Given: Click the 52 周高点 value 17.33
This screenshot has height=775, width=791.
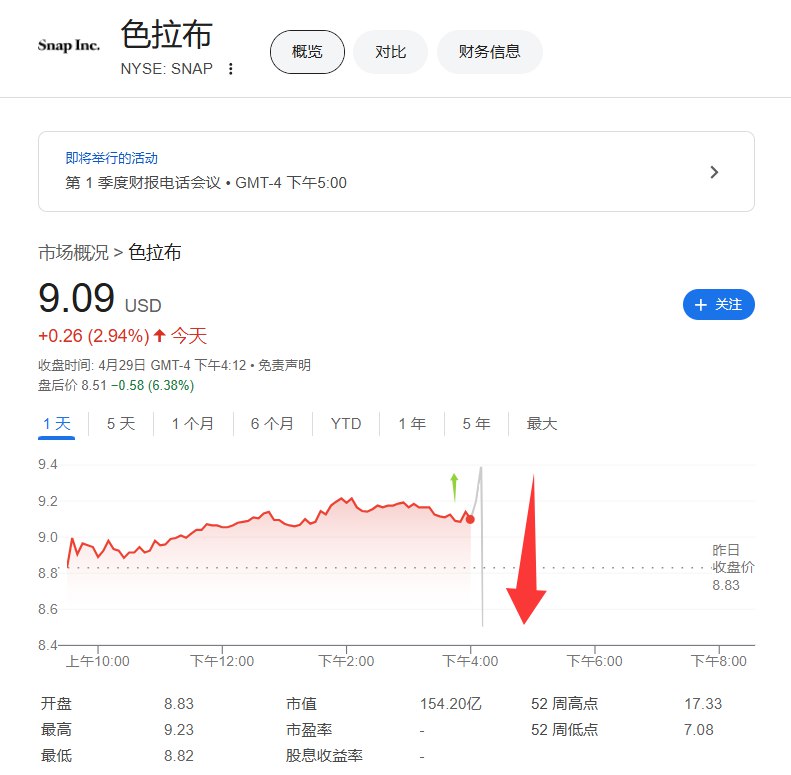Looking at the screenshot, I should [x=703, y=703].
